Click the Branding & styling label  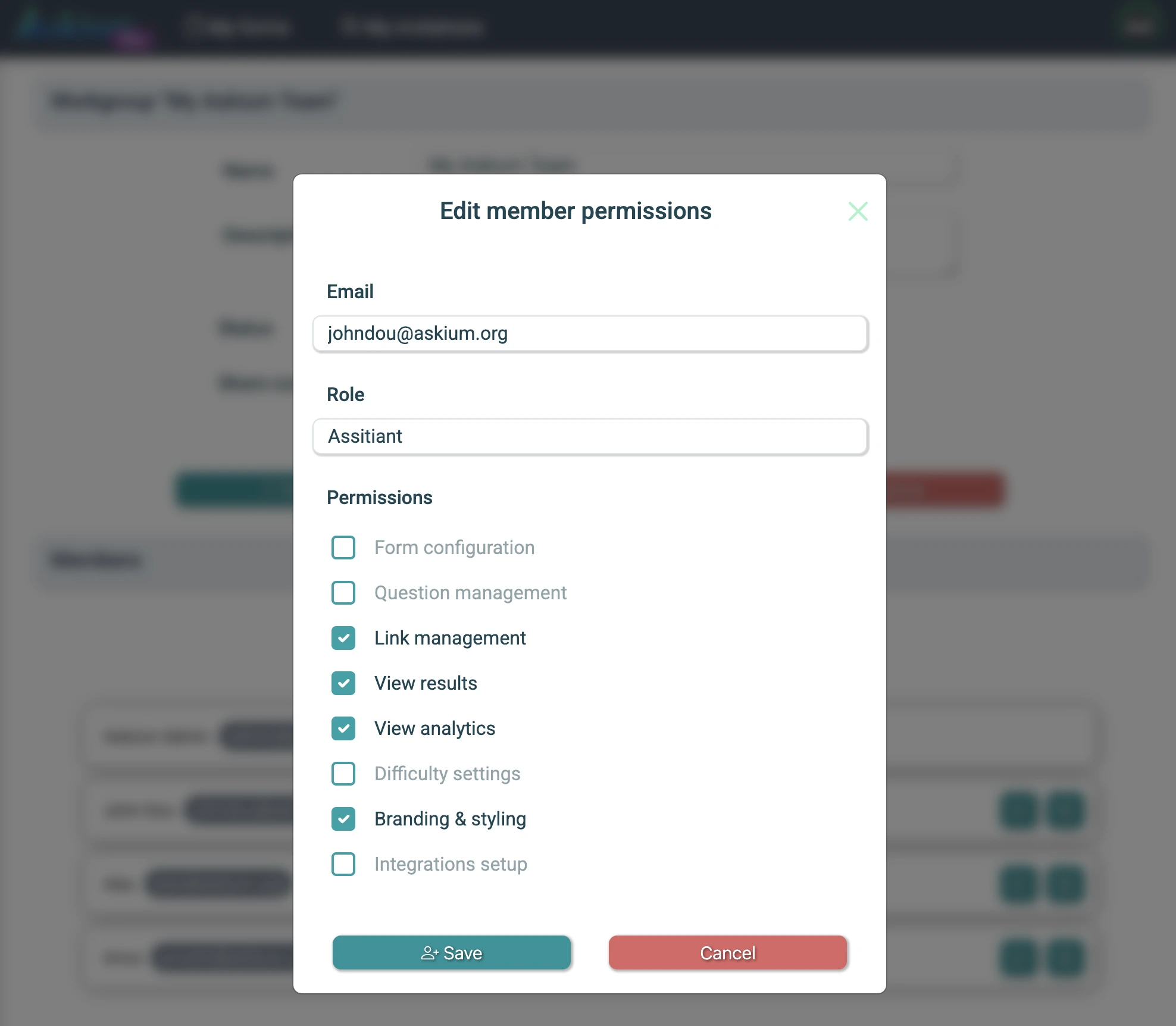[x=450, y=819]
